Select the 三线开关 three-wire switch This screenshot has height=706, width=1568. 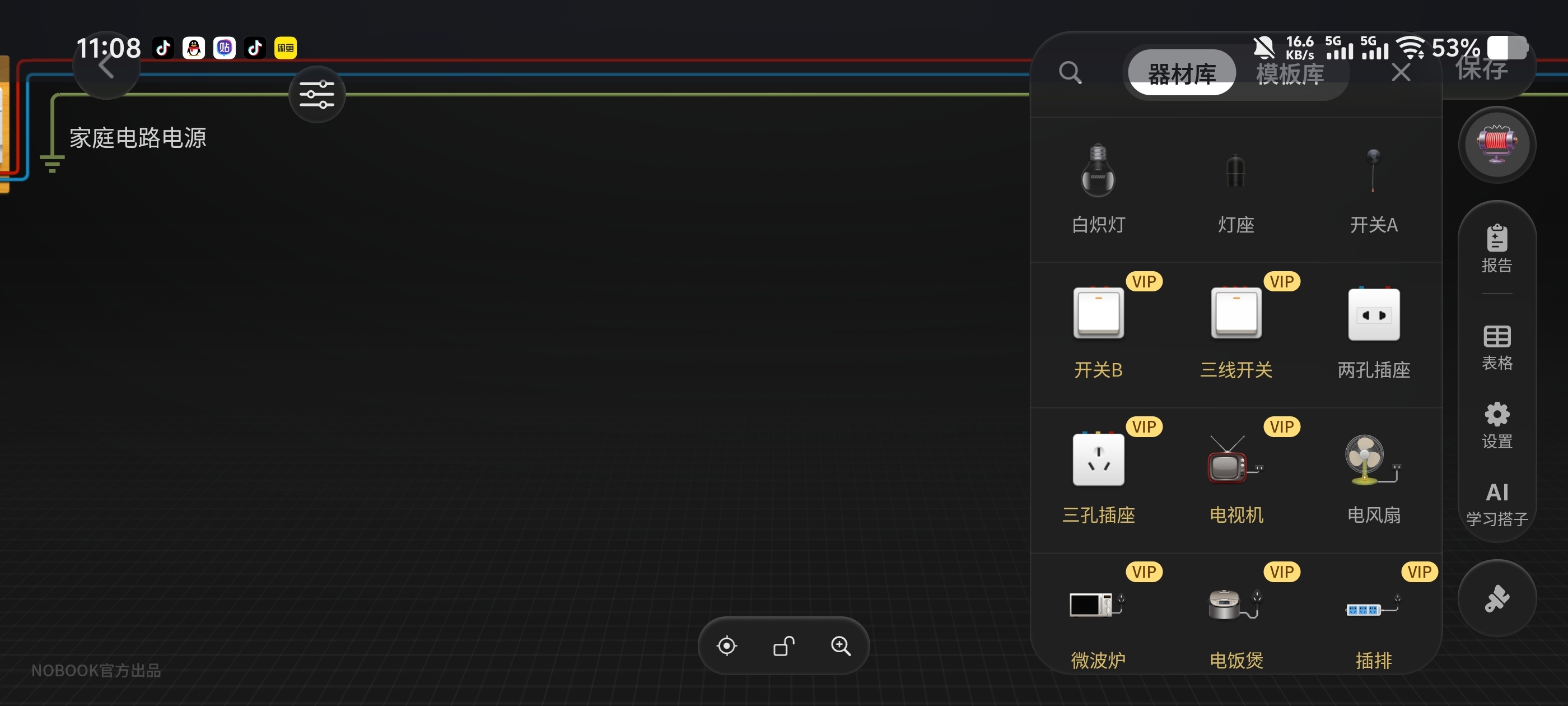pos(1236,333)
